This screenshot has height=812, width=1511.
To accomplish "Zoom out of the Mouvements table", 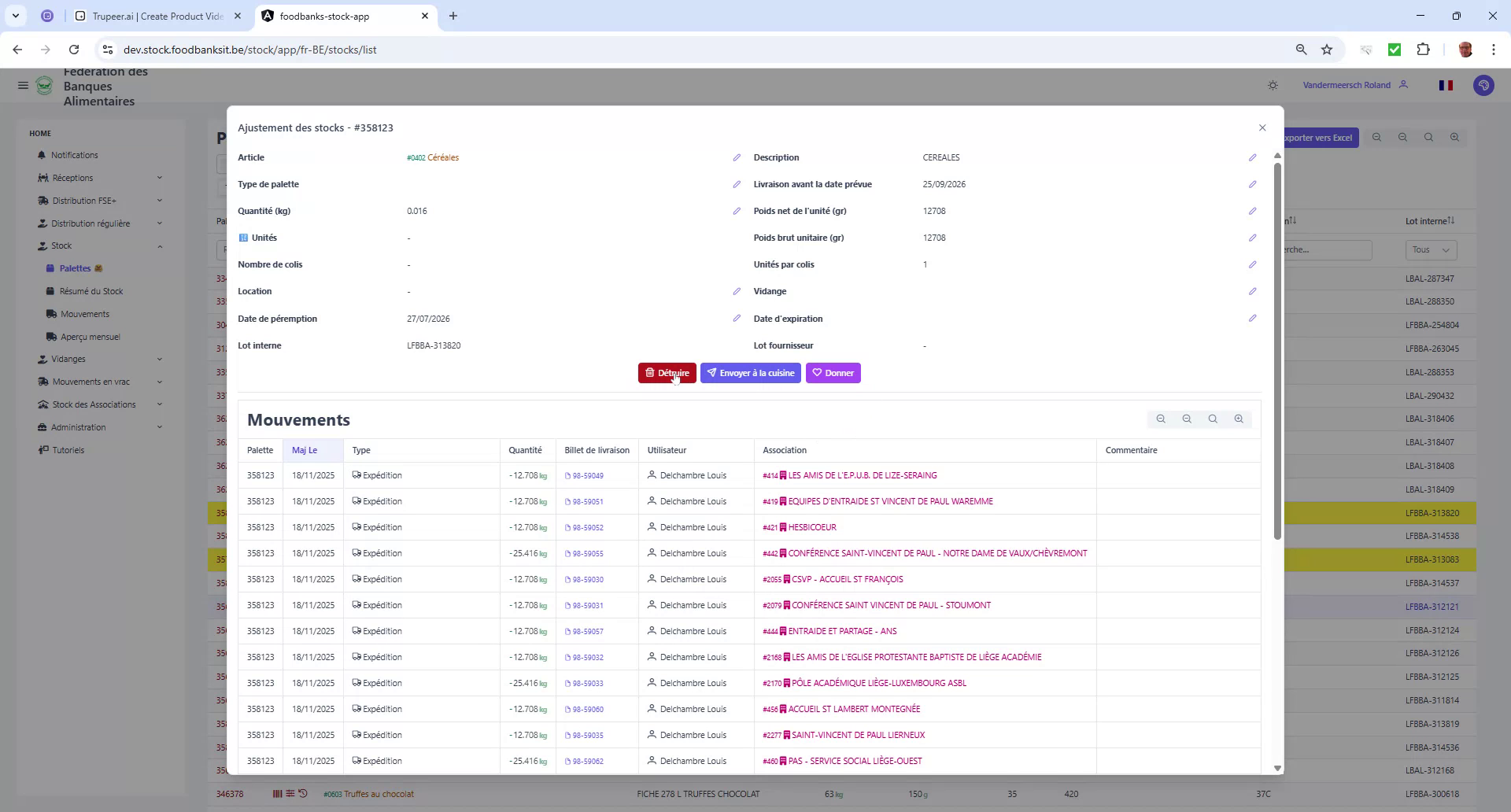I will [x=1186, y=419].
